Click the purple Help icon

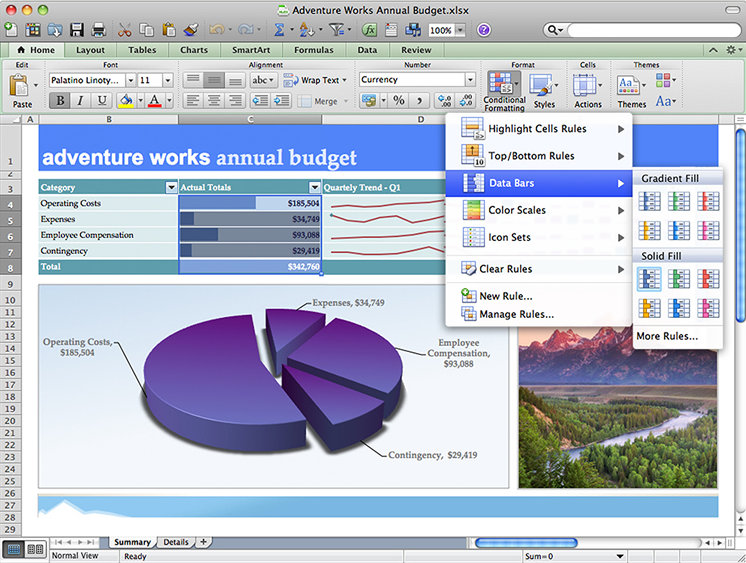pyautogui.click(x=484, y=30)
